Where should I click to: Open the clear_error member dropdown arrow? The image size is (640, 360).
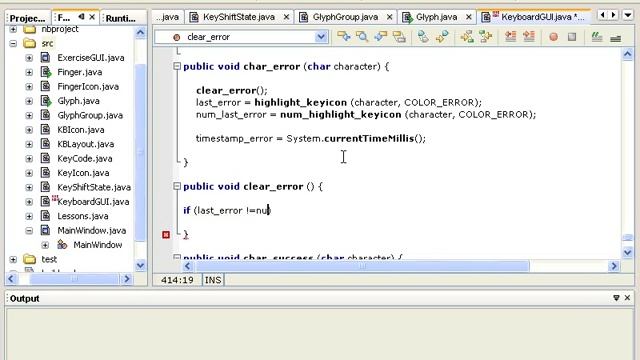tap(321, 37)
